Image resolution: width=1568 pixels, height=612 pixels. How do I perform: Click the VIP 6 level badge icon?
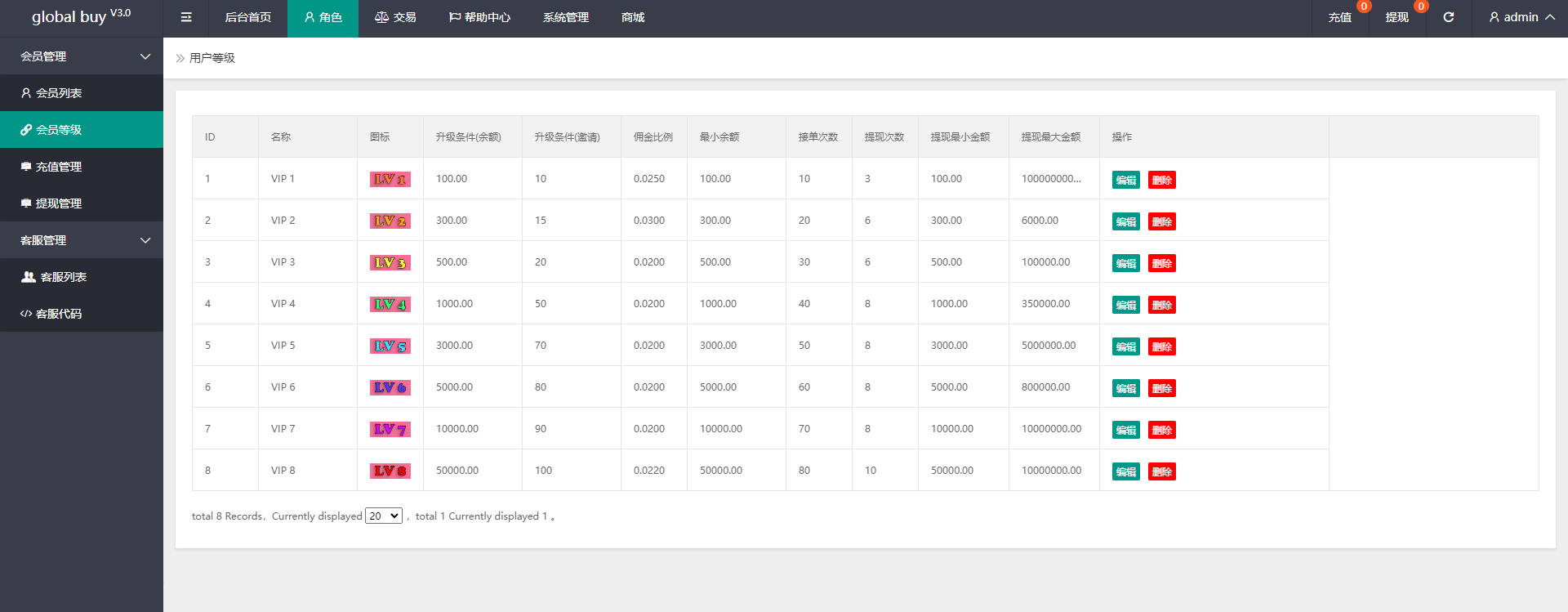(x=390, y=387)
